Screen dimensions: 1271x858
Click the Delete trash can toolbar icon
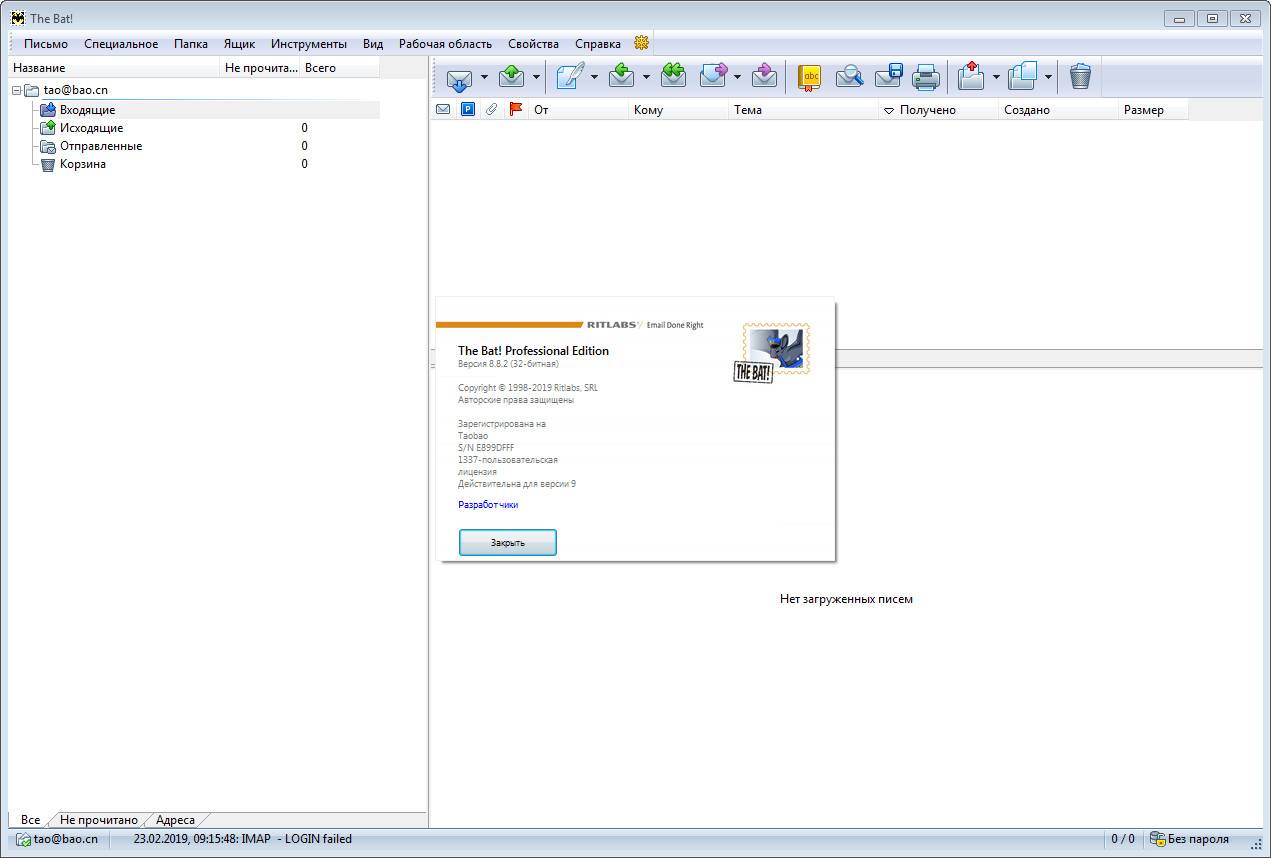coord(1080,77)
